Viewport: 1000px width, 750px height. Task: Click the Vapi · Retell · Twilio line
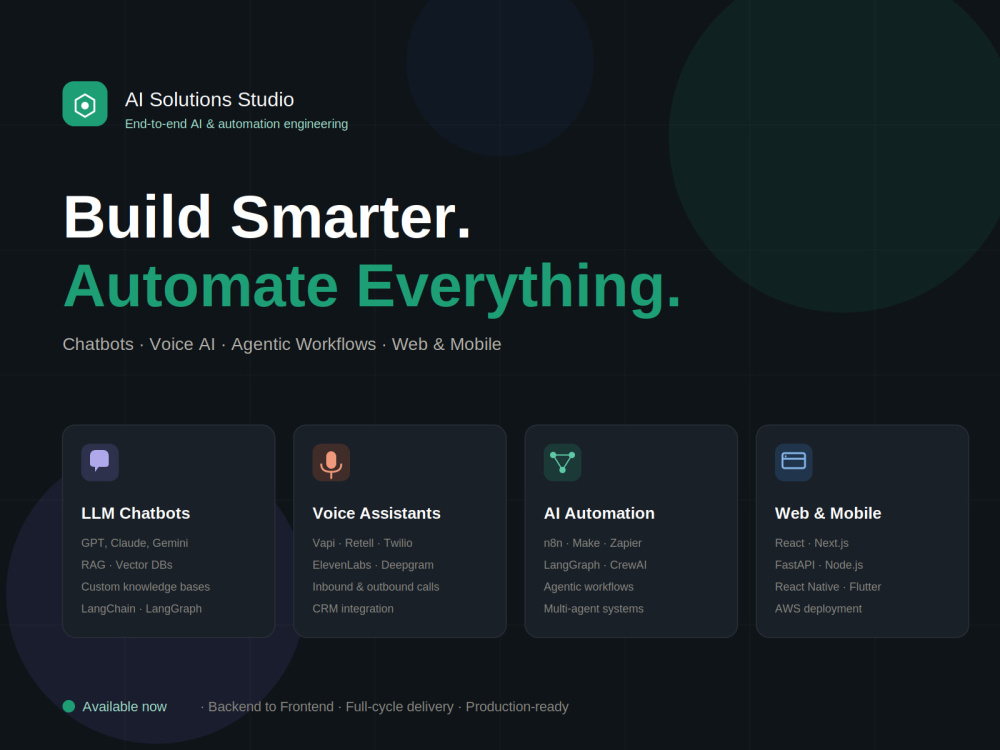tap(362, 543)
